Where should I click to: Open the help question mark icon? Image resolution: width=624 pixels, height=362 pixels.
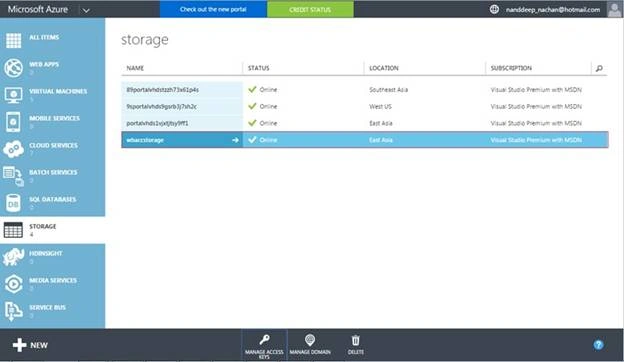[x=598, y=345]
